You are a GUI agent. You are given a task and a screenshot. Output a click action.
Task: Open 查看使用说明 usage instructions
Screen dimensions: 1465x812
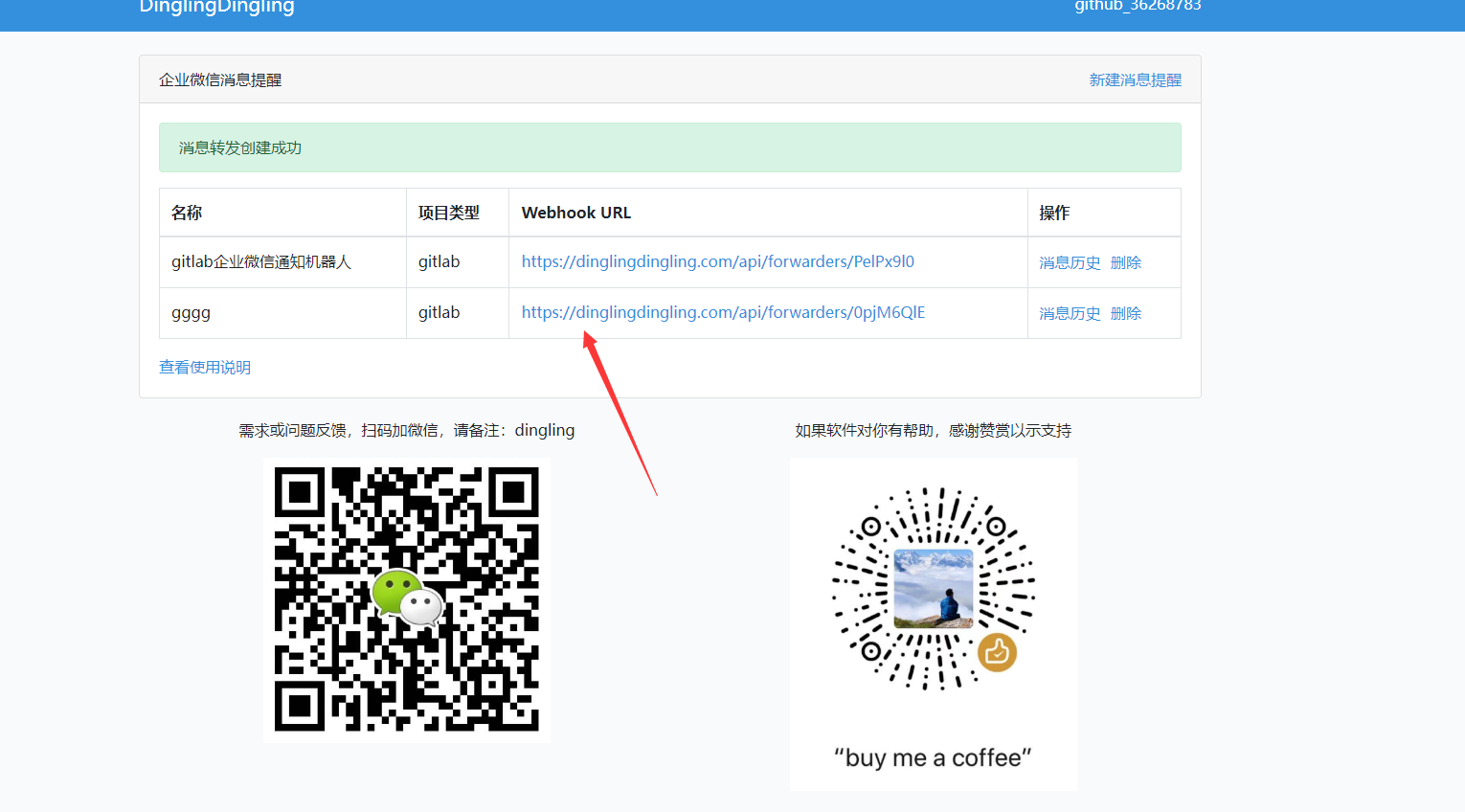pos(205,368)
